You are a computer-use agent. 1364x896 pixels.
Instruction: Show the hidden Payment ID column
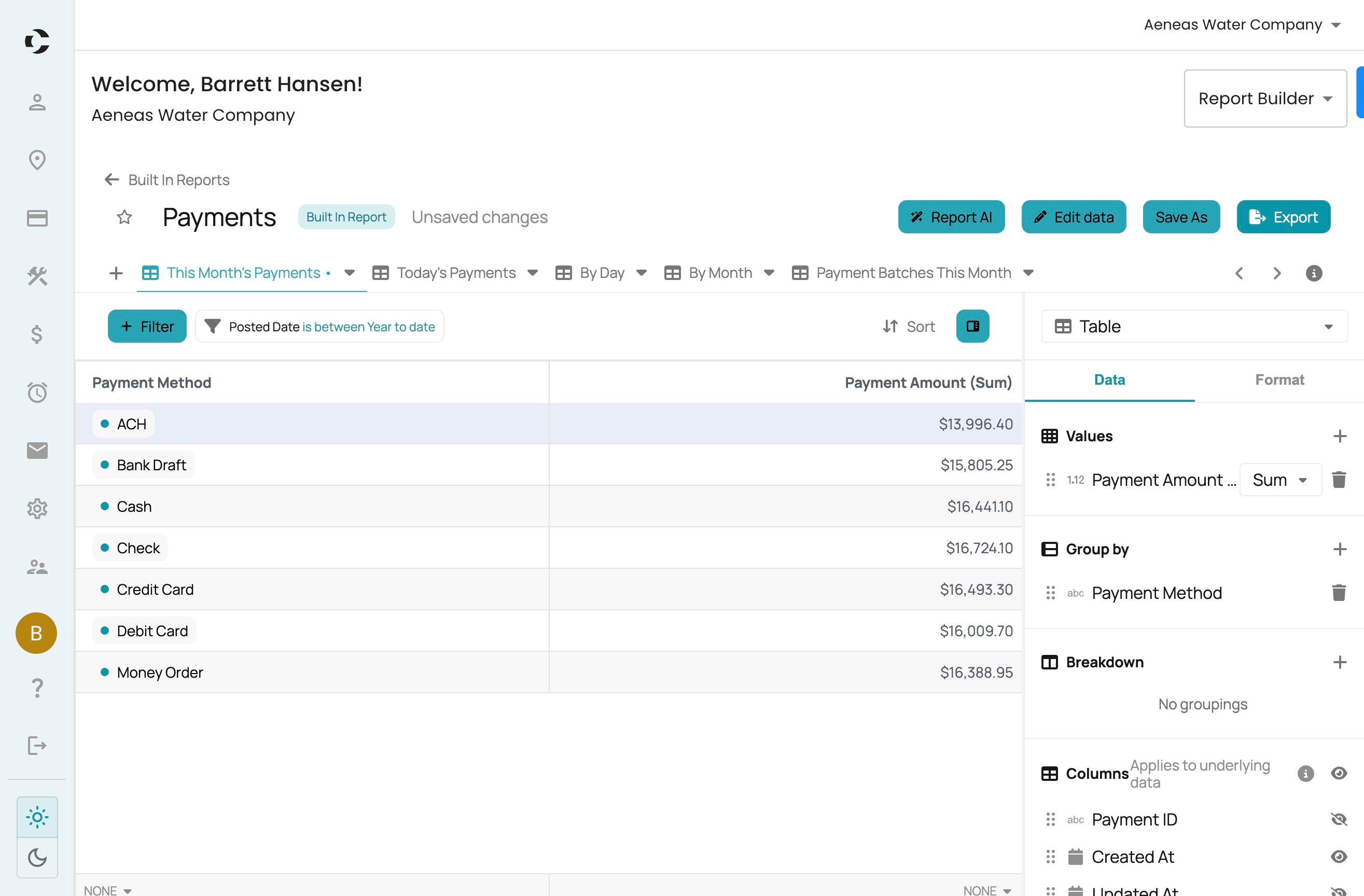(x=1338, y=819)
